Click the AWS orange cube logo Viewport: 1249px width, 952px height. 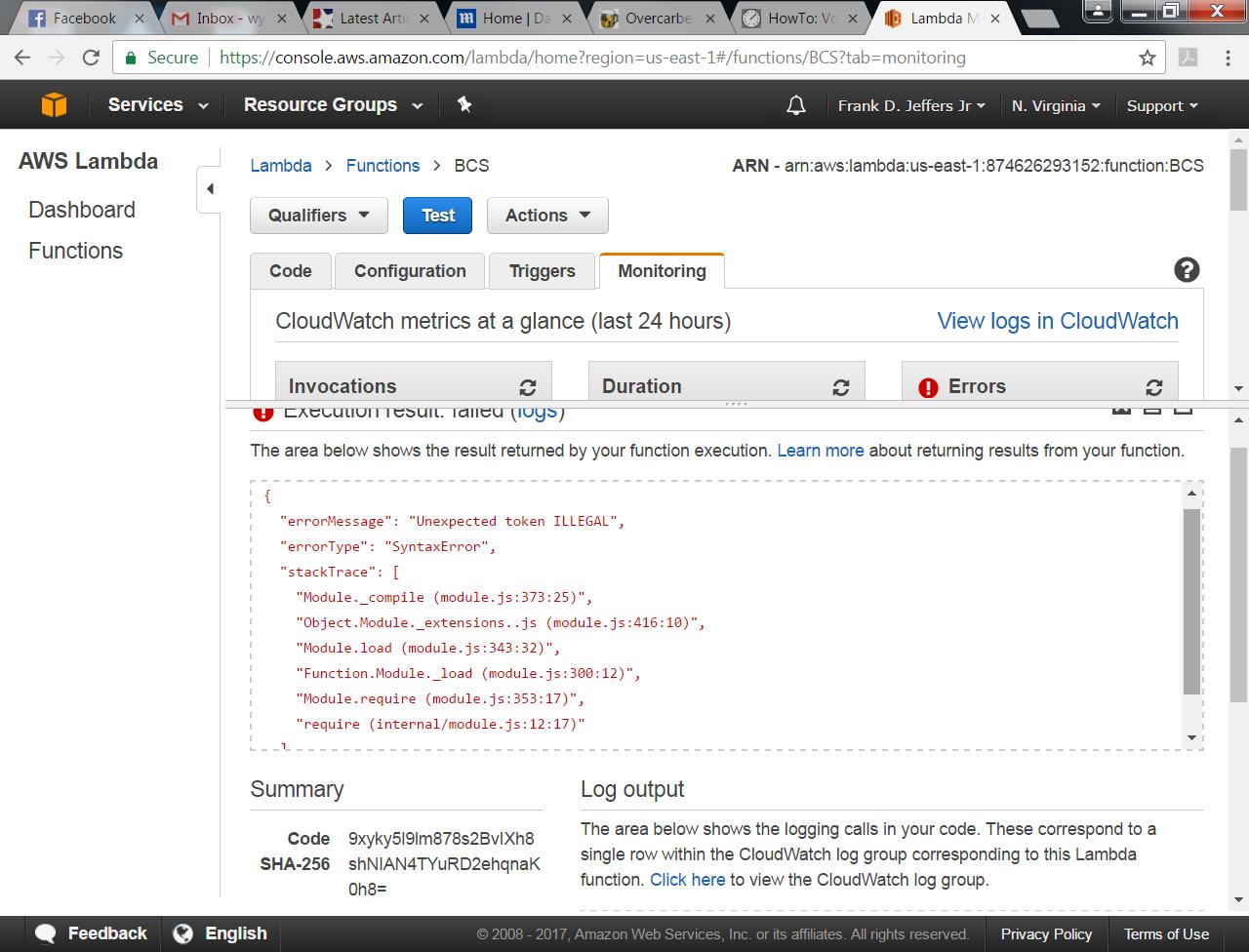54,104
